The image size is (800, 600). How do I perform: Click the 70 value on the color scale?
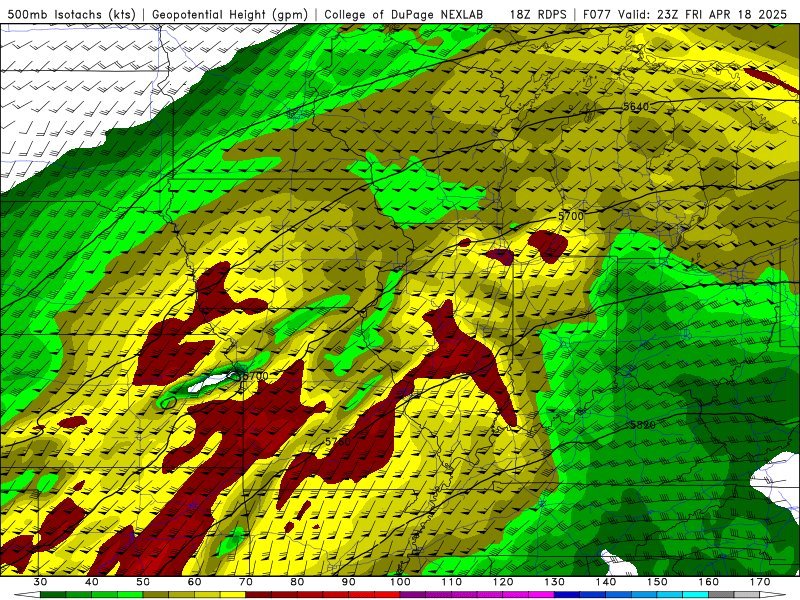tap(246, 582)
